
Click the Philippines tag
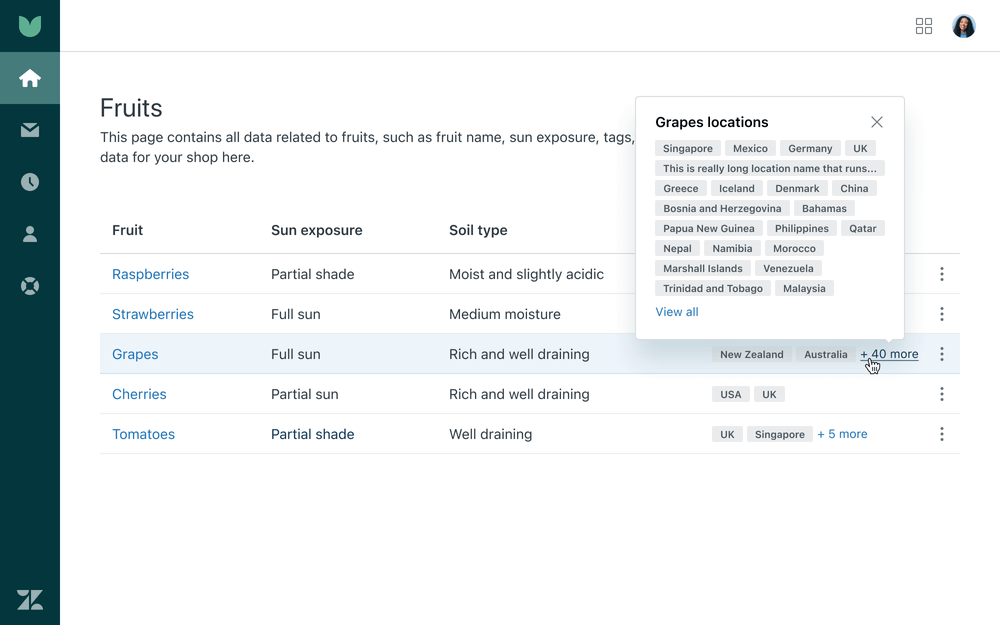[802, 228]
